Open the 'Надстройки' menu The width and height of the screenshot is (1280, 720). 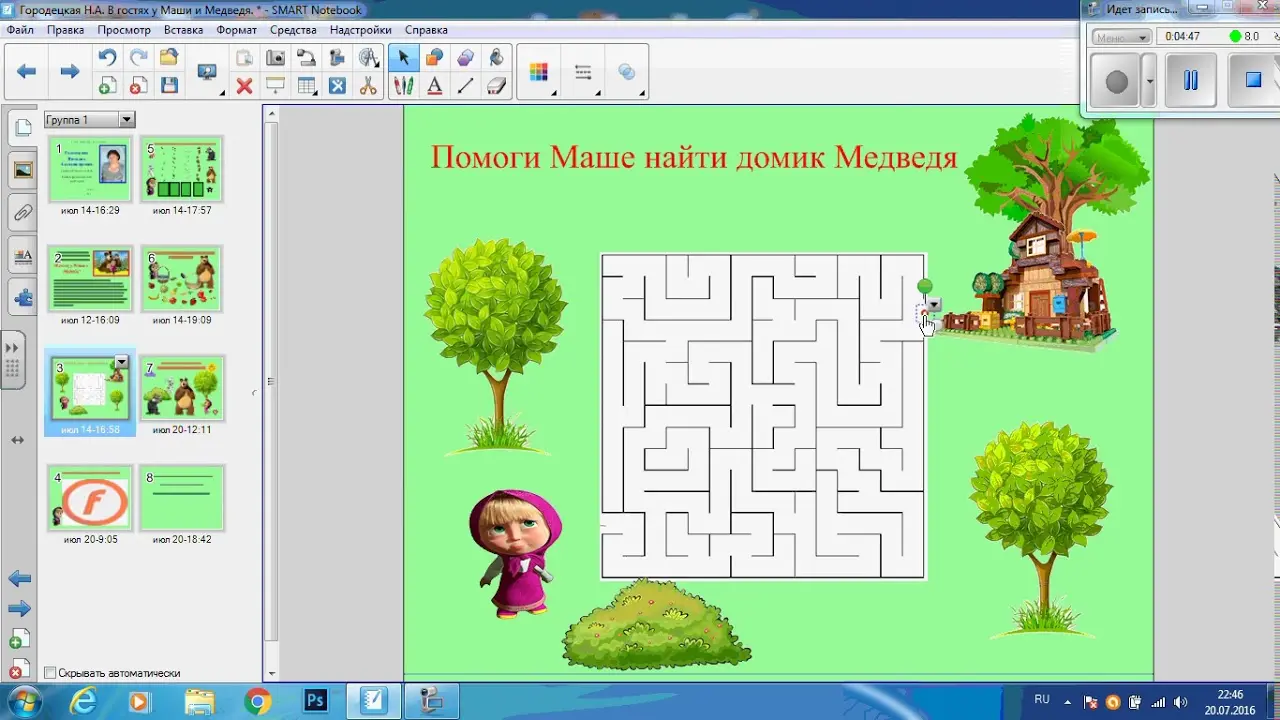tap(360, 30)
